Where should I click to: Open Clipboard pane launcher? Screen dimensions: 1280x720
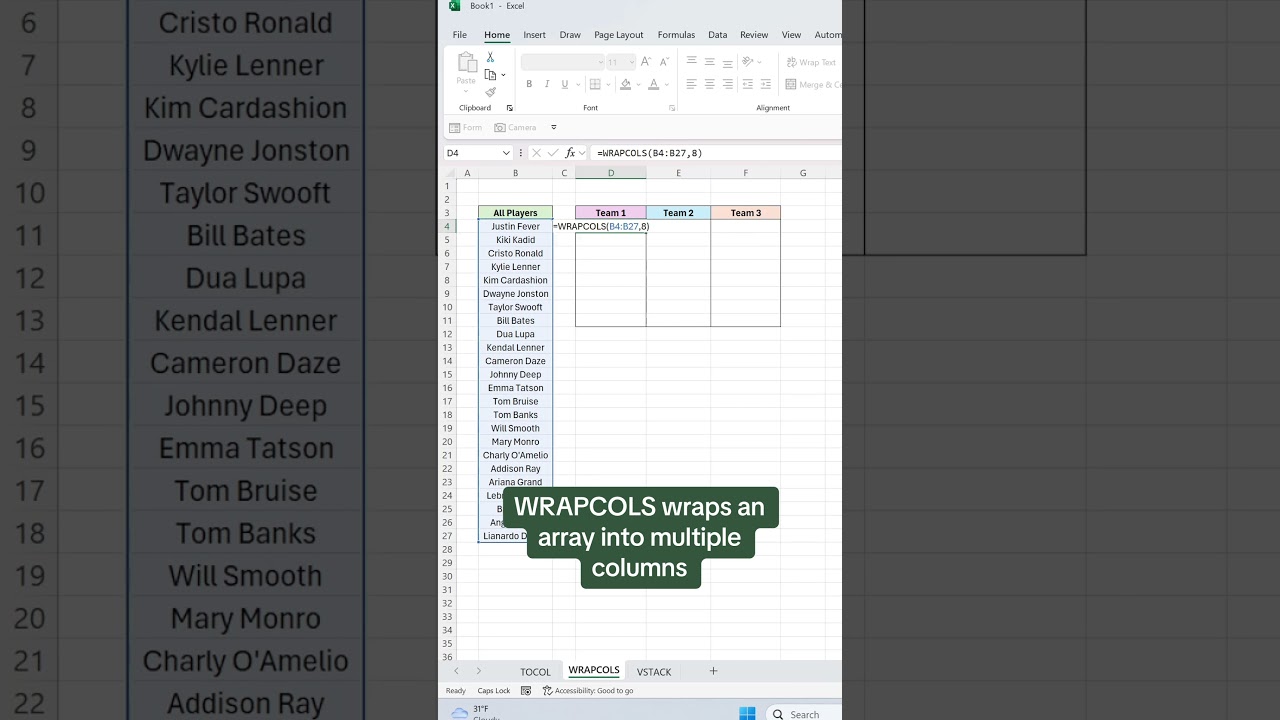tap(510, 108)
